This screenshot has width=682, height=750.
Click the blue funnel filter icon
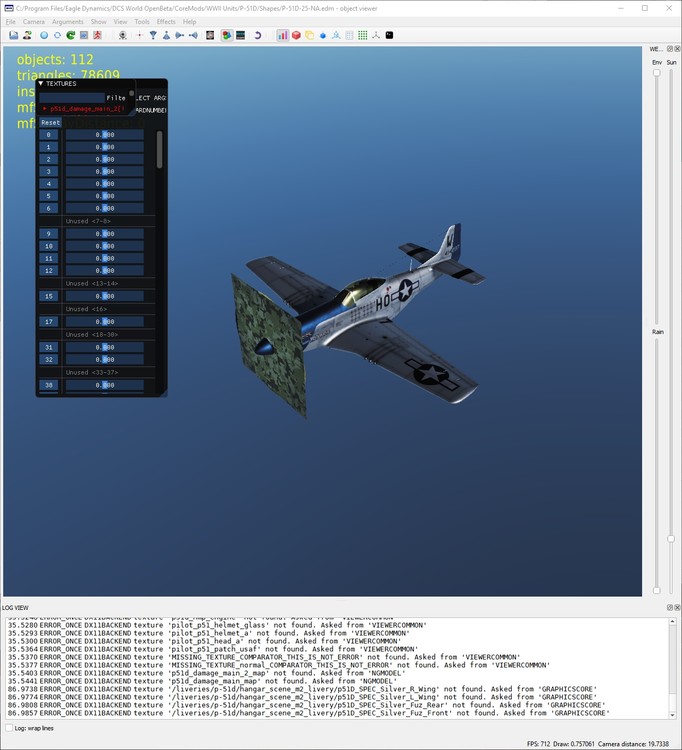click(x=153, y=35)
